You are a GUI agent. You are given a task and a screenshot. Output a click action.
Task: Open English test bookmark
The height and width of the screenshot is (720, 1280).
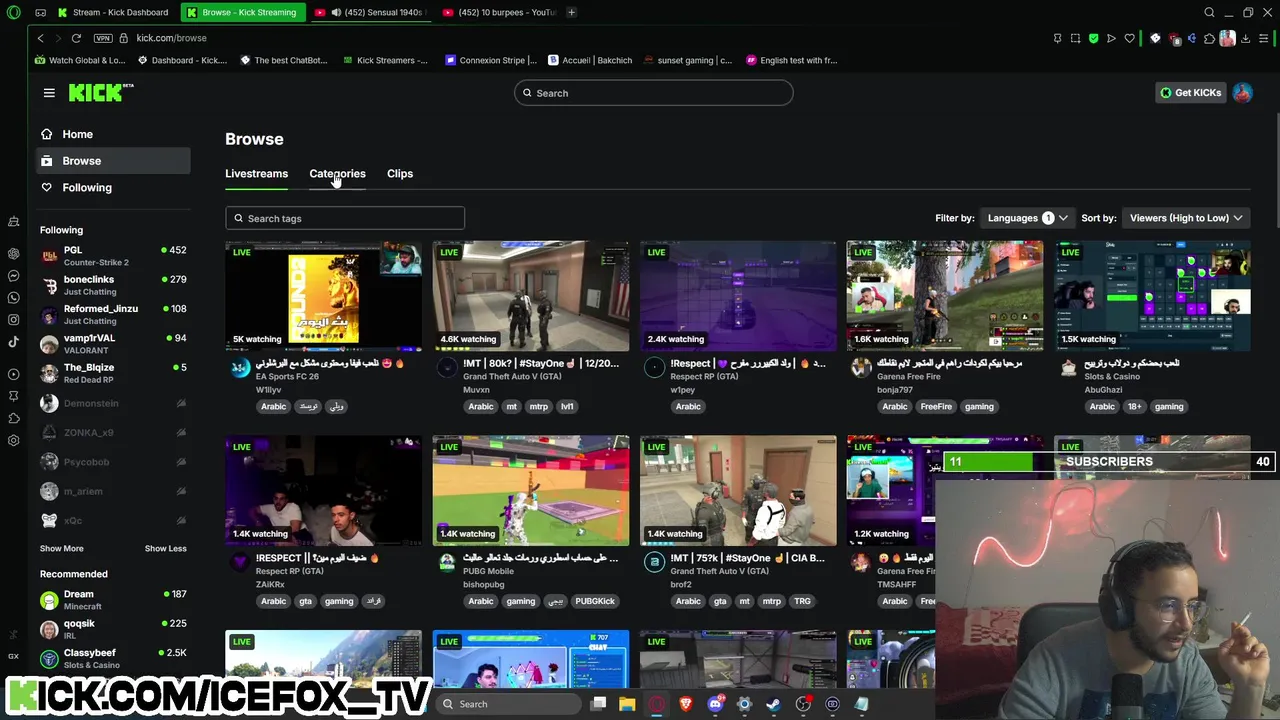pos(791,60)
